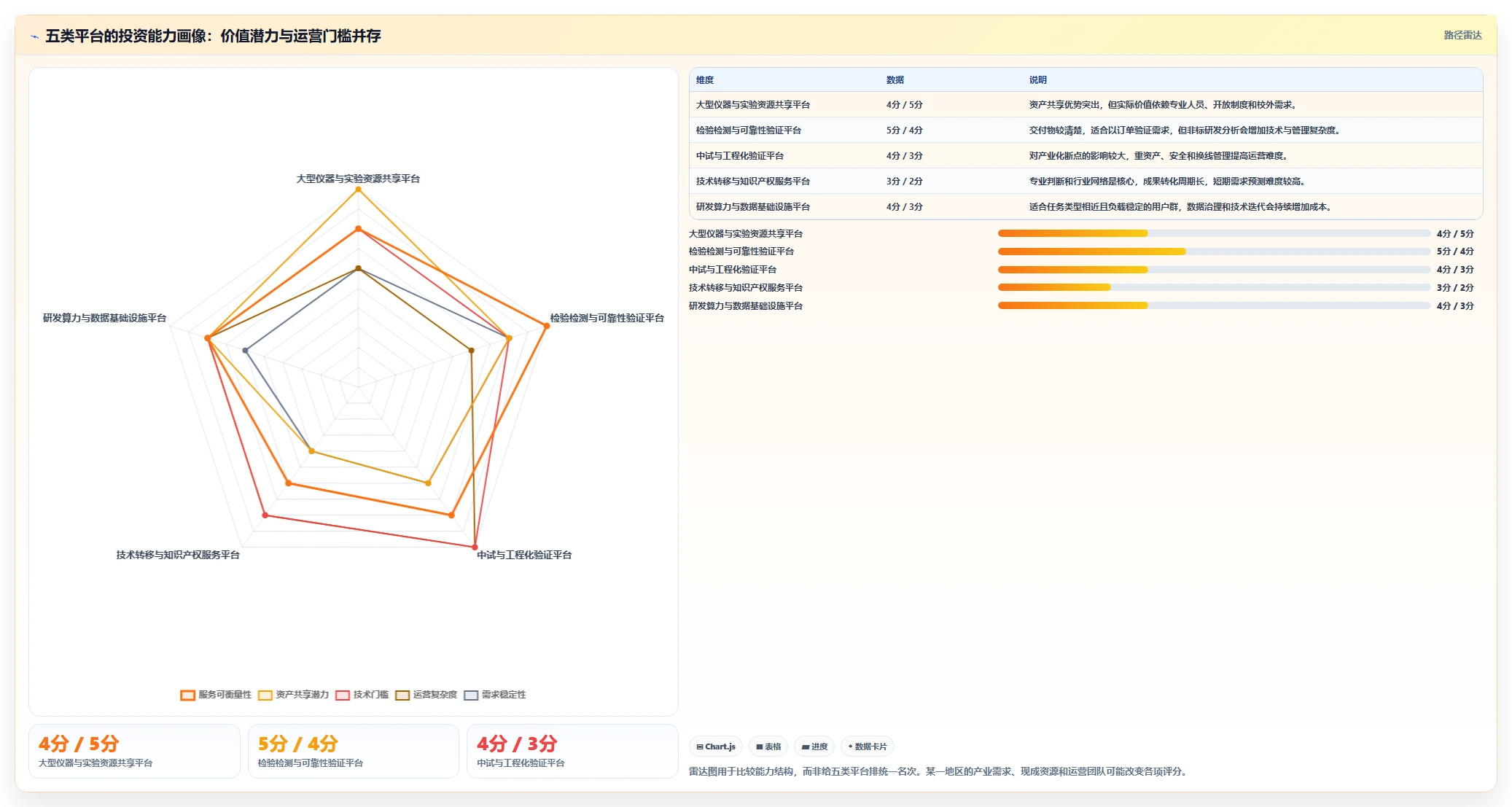Click the 5分 / 4分 score beside progress bar
1512x807 pixels.
point(1455,252)
